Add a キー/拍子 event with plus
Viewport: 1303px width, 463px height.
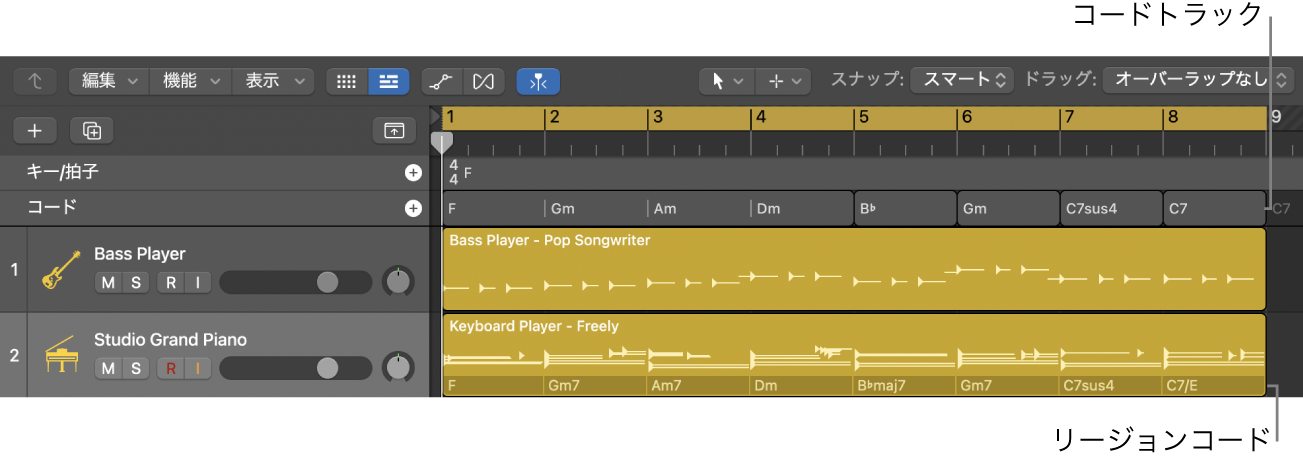point(413,173)
